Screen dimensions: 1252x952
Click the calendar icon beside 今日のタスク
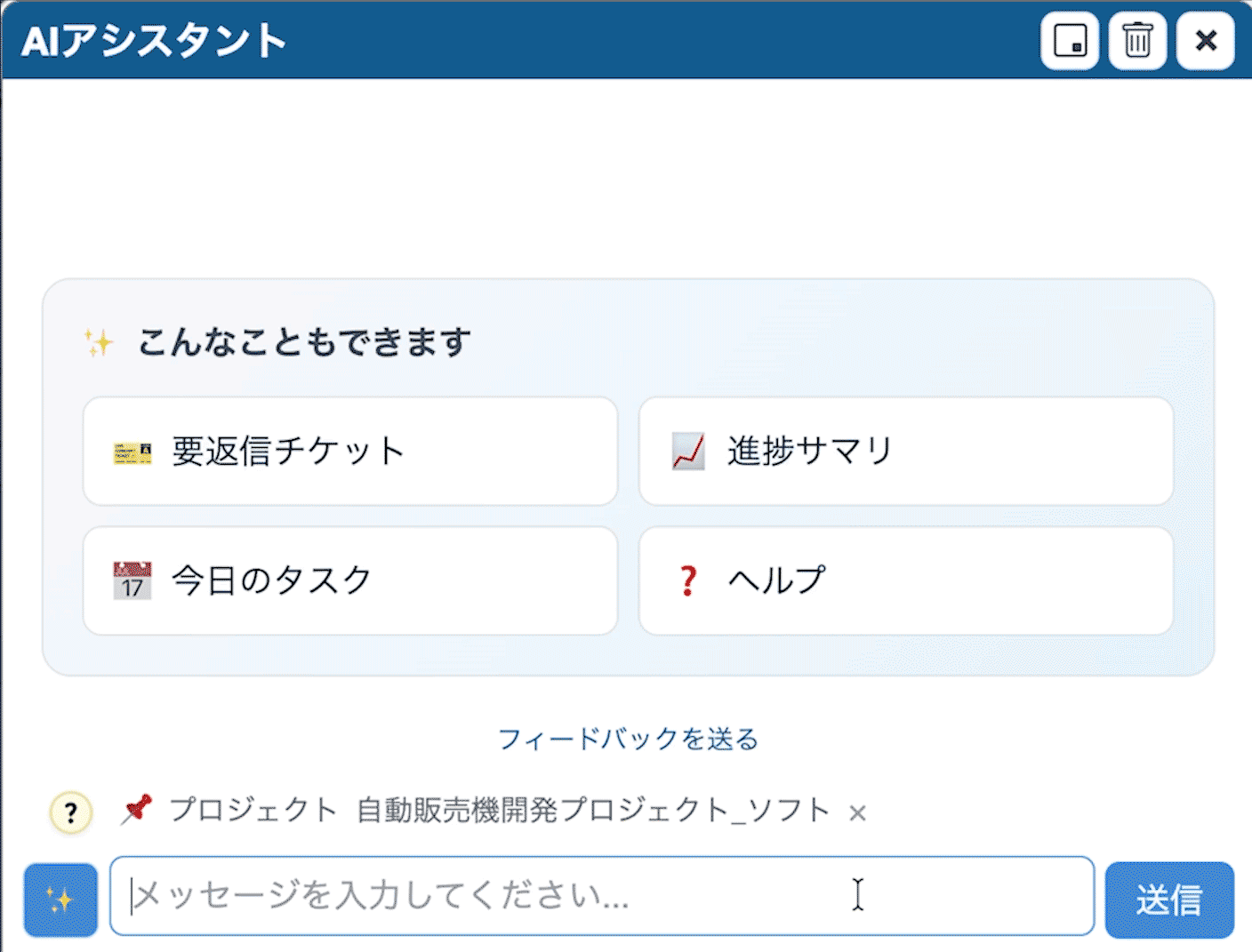pyautogui.click(x=132, y=581)
